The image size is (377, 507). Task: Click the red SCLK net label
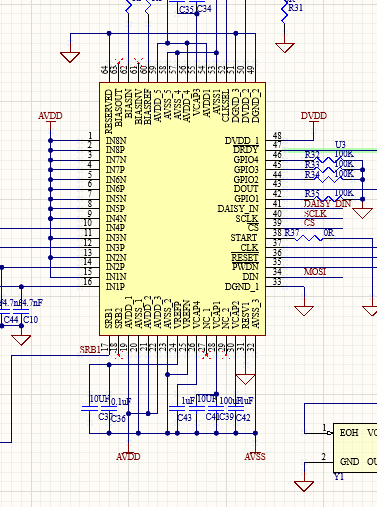click(315, 214)
